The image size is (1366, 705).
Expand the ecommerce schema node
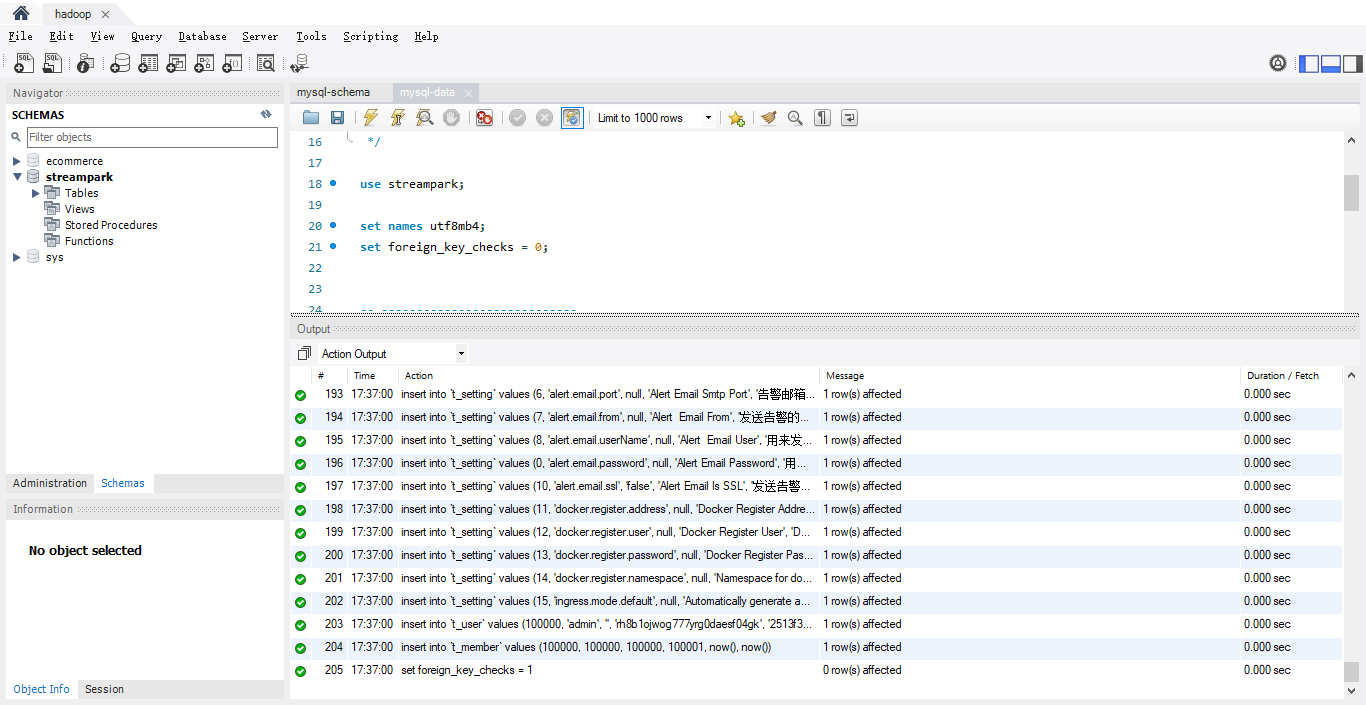pos(17,161)
